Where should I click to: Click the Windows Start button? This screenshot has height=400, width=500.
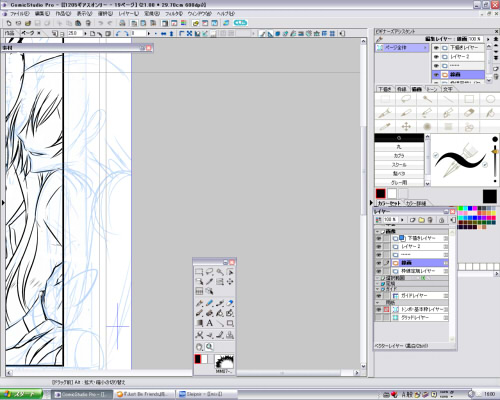[x=21, y=394]
